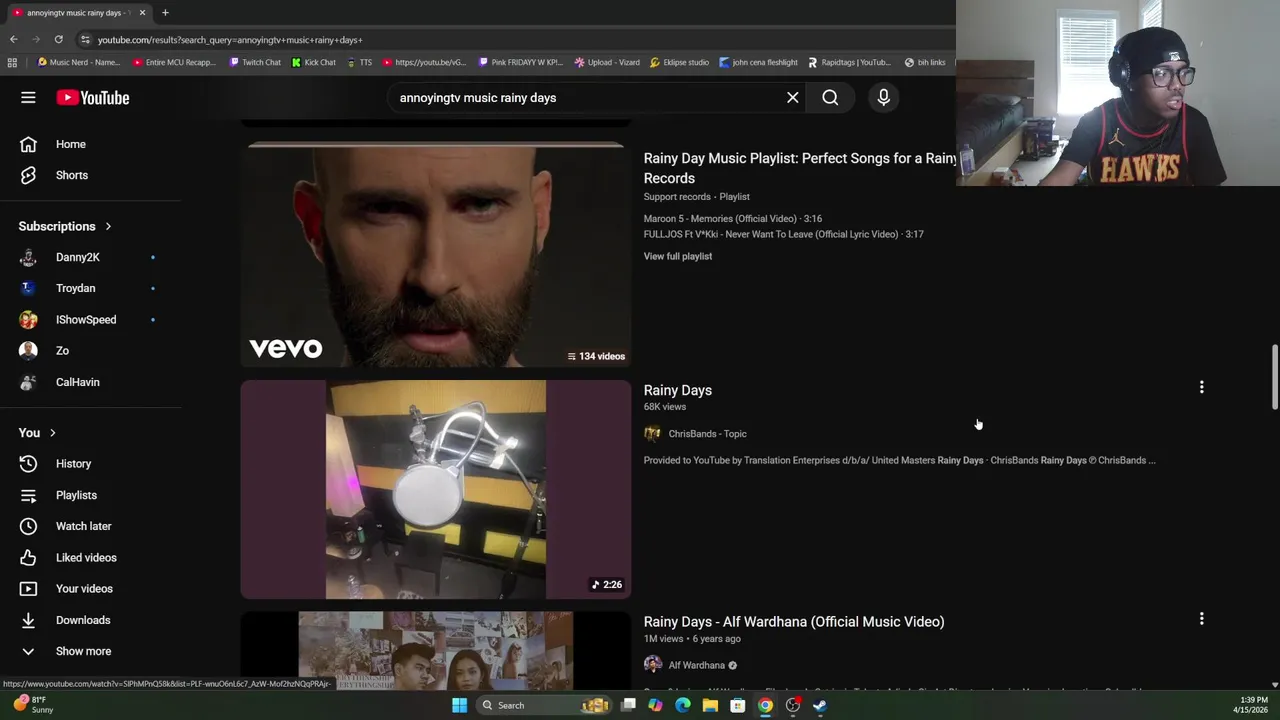Open File Explorer from the taskbar
Image resolution: width=1280 pixels, height=720 pixels.
coord(710,705)
